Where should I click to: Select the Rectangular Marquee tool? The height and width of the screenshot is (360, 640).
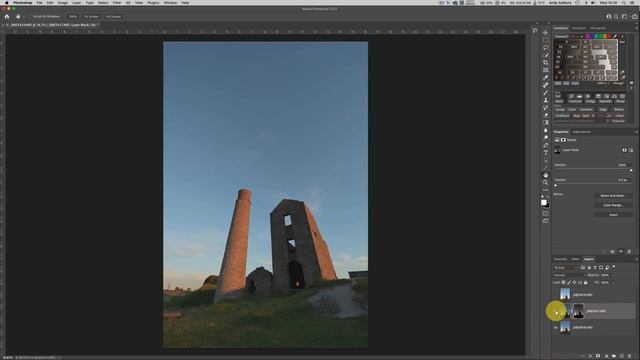(546, 40)
